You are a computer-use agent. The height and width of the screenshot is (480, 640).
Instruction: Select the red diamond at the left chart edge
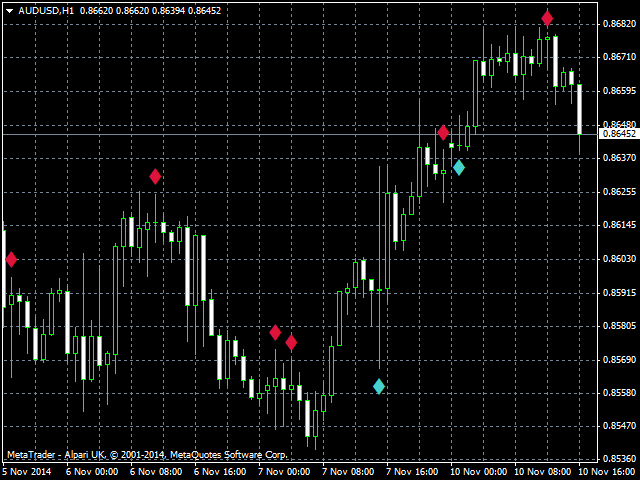[x=11, y=259]
